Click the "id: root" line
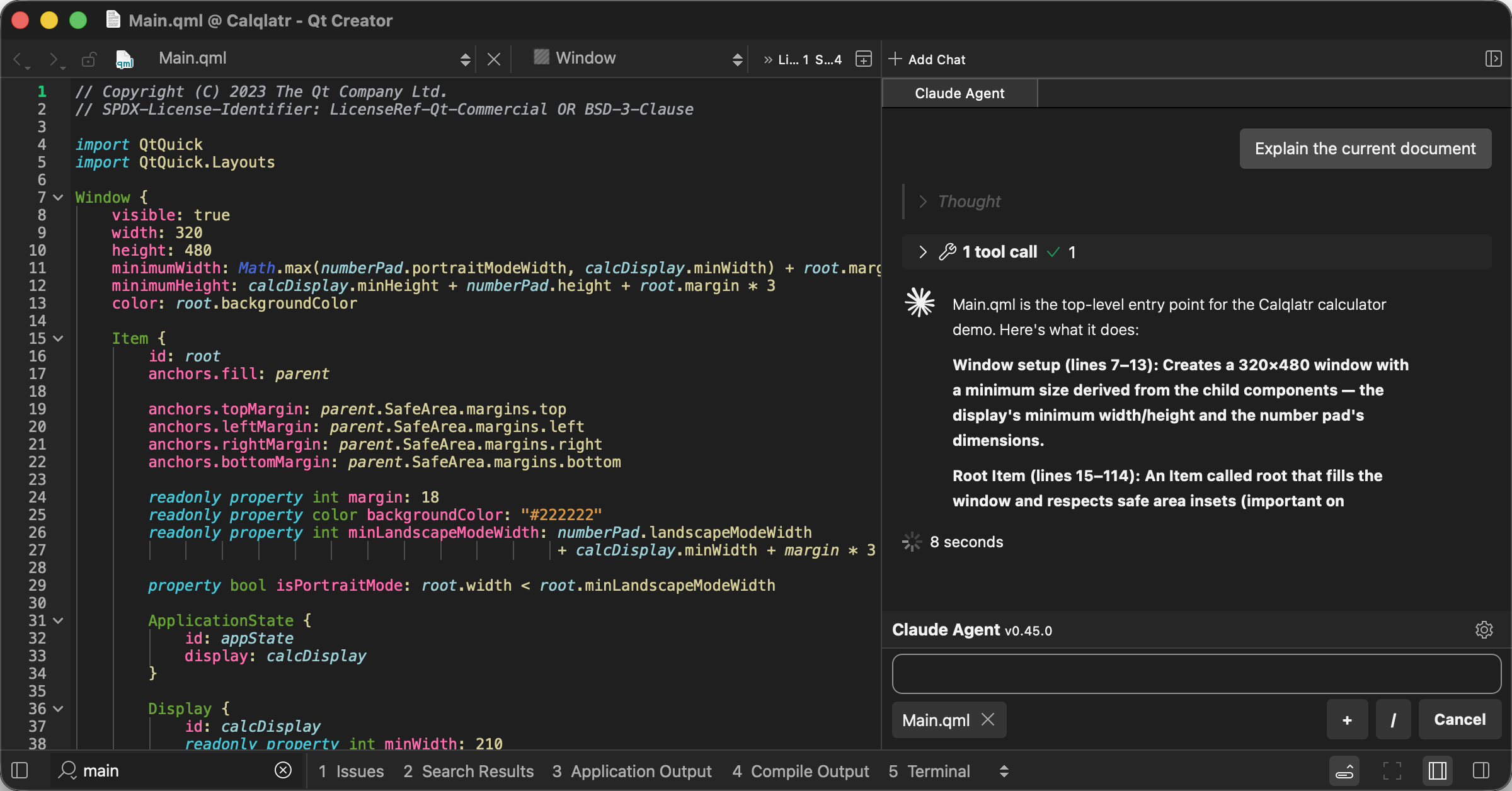1512x791 pixels. click(185, 356)
